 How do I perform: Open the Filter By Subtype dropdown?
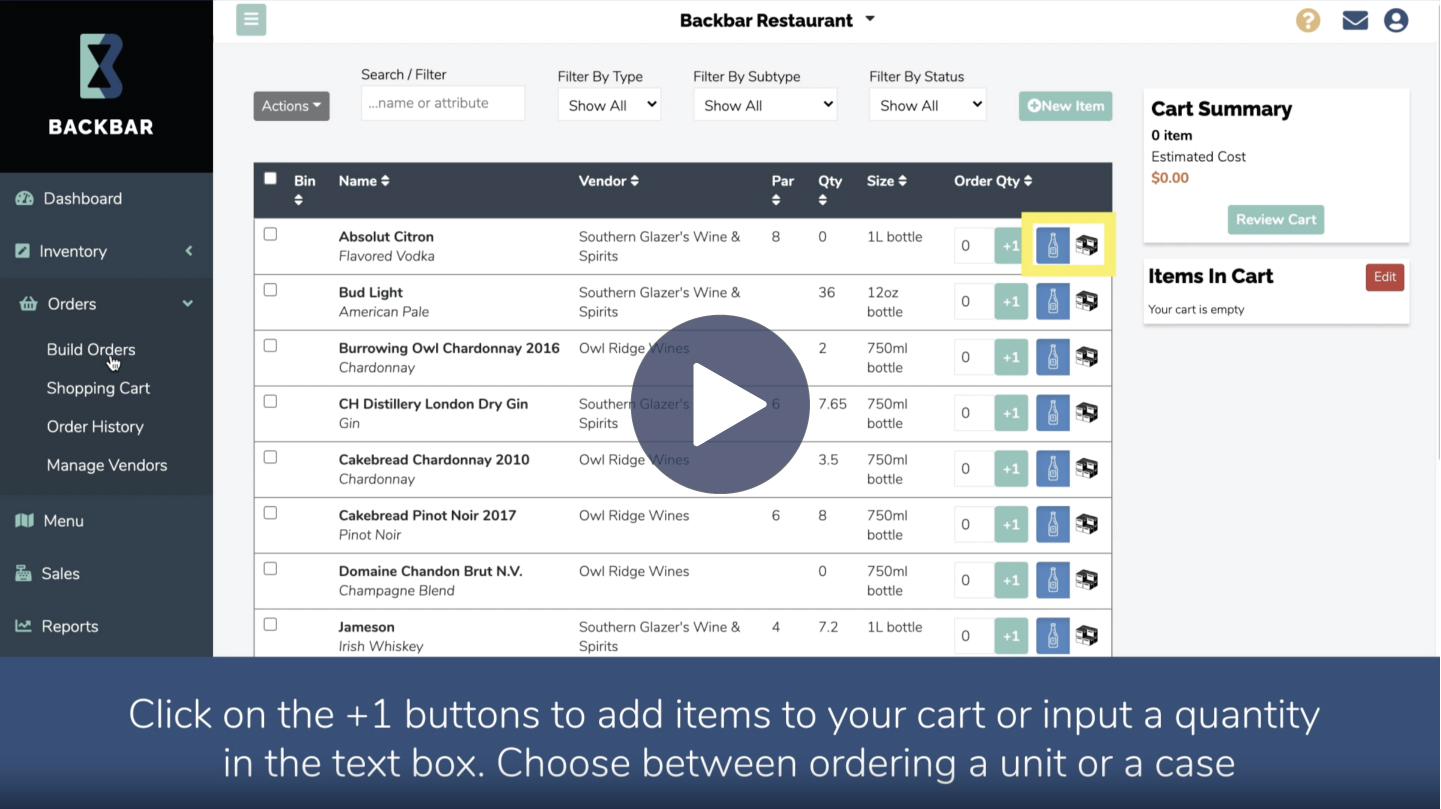click(765, 105)
